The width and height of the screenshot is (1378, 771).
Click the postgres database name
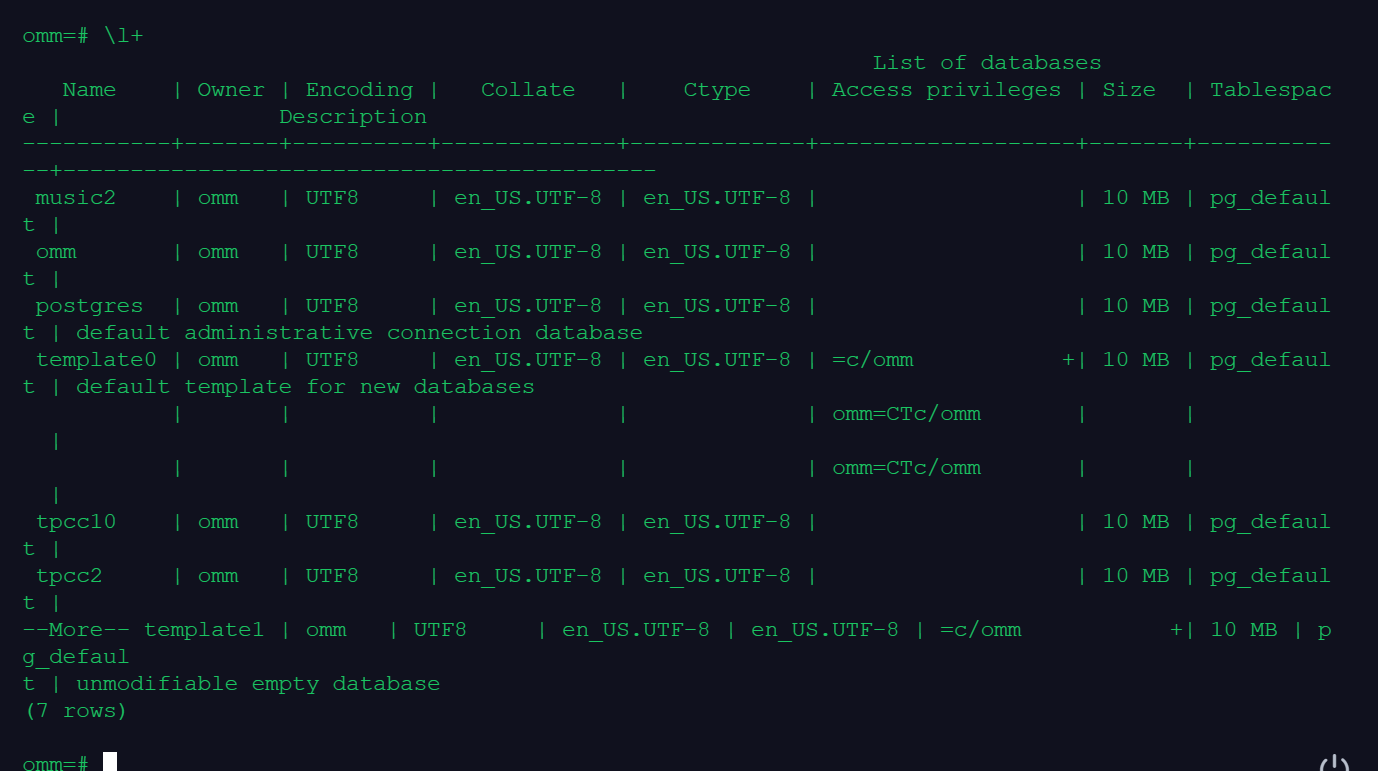[x=89, y=306]
